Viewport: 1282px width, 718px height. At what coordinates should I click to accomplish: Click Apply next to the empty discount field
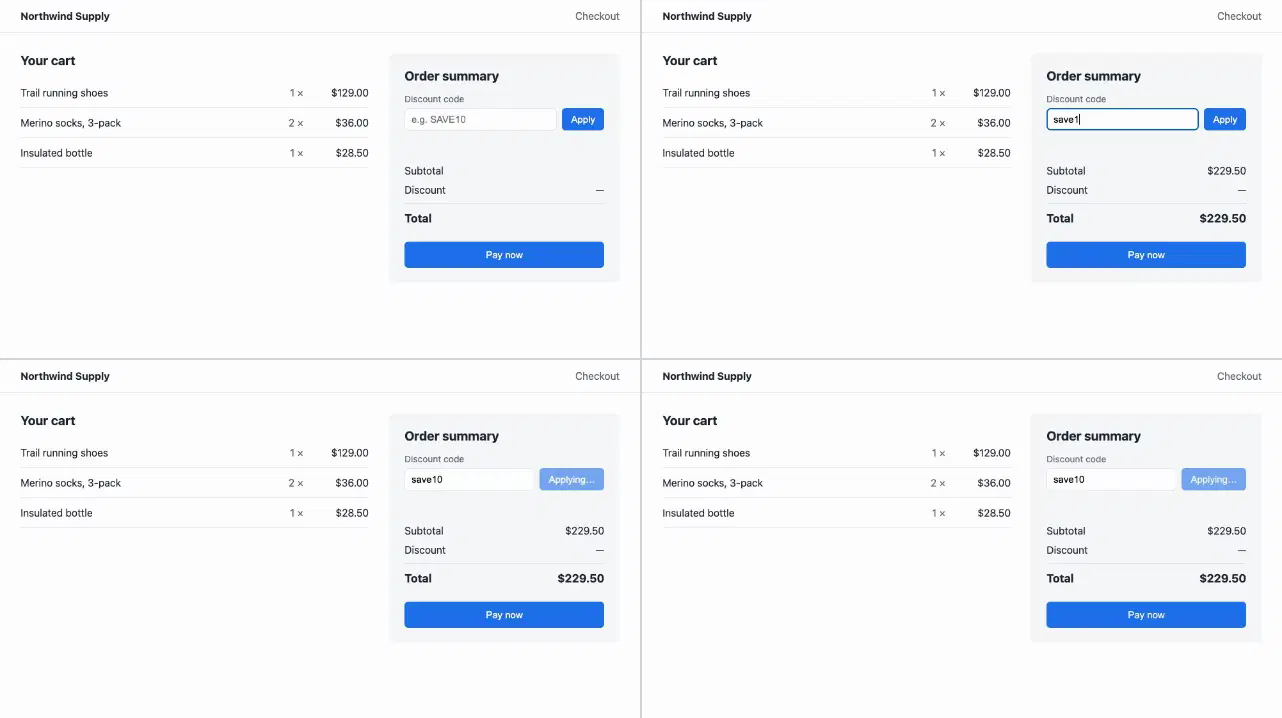pyautogui.click(x=583, y=119)
